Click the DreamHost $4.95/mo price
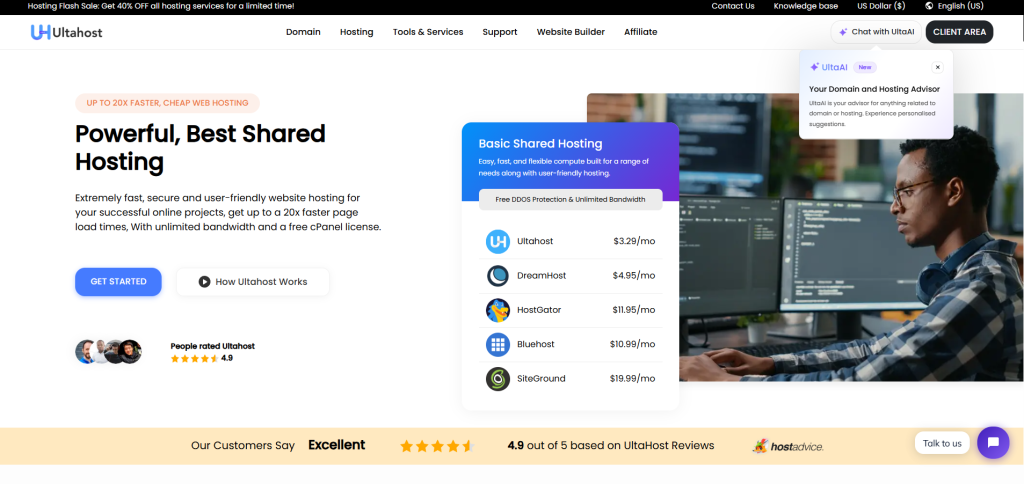The height and width of the screenshot is (484, 1024). coord(633,276)
